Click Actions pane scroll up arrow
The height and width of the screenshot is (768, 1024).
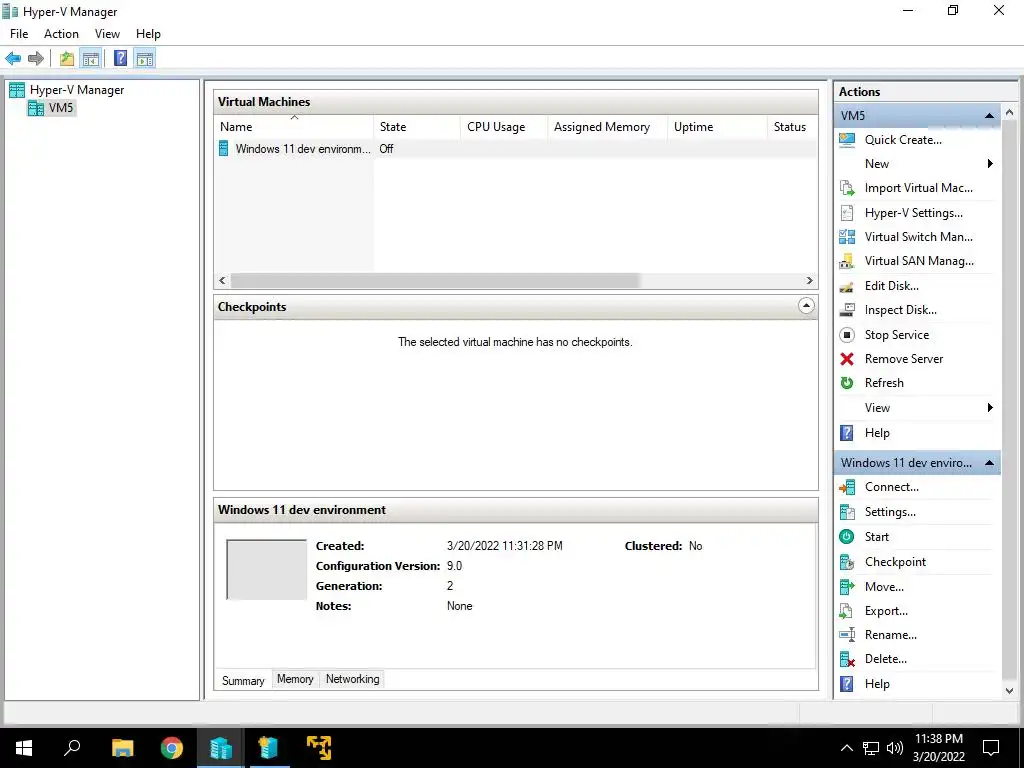pyautogui.click(x=1010, y=112)
